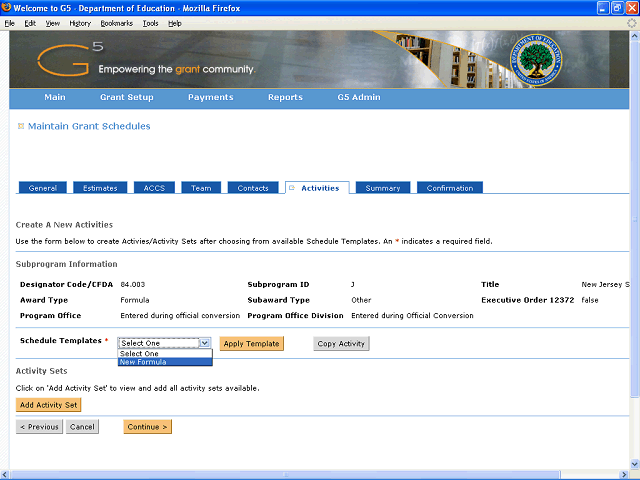Switch to the Team tab
The height and width of the screenshot is (480, 640).
coord(201,188)
